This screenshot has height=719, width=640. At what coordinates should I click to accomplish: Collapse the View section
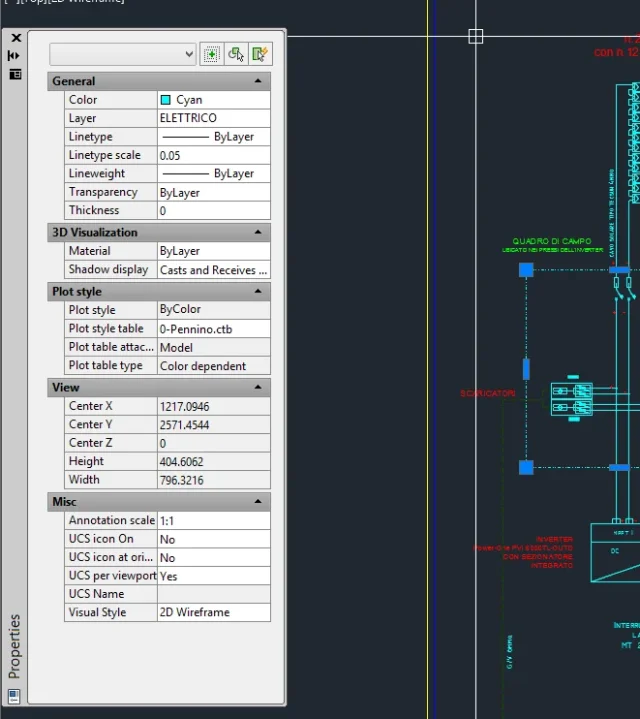(258, 387)
